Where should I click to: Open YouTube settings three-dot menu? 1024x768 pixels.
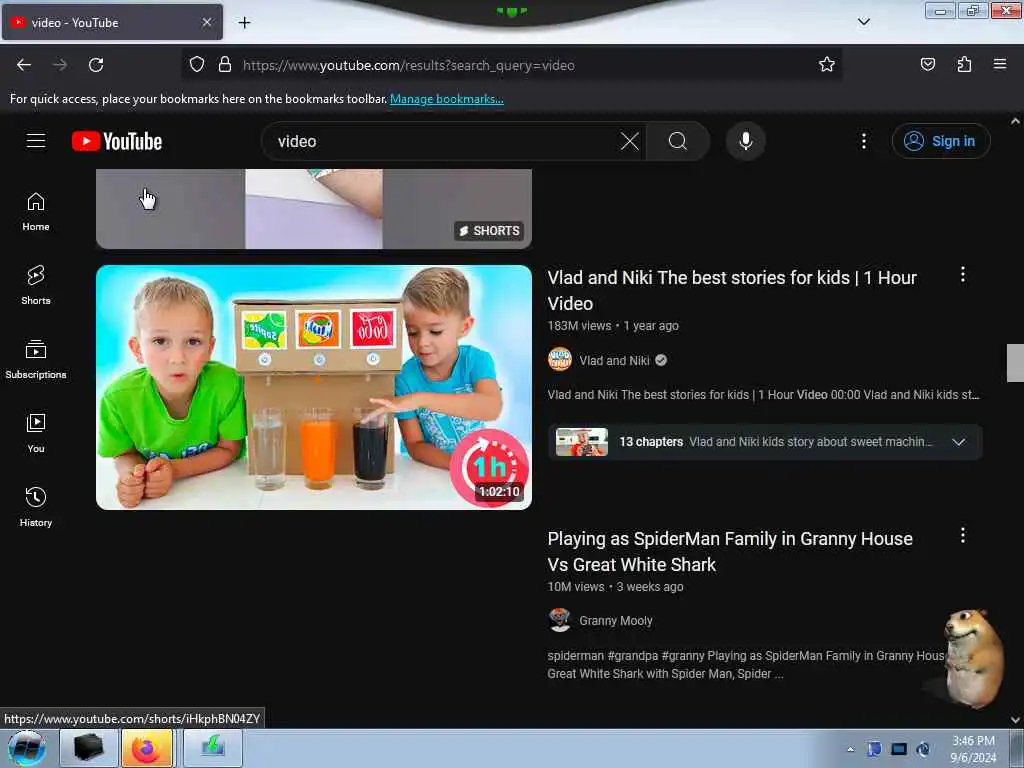[863, 141]
